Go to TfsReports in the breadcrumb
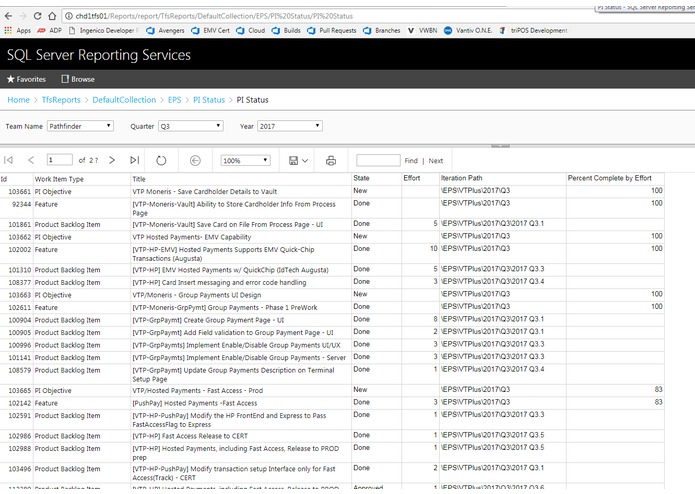The height and width of the screenshot is (494, 695). point(61,100)
